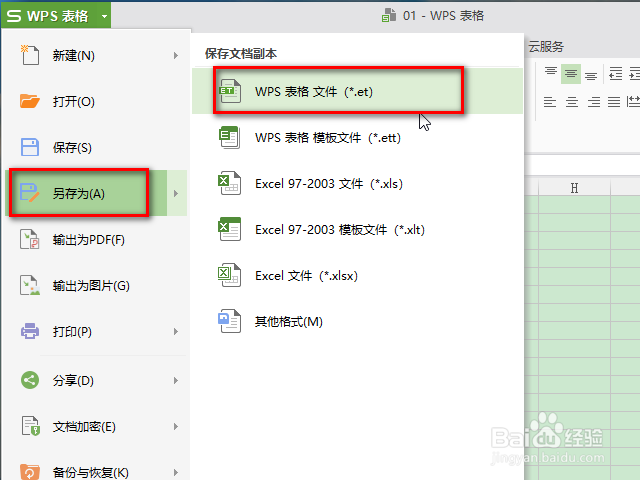Image resolution: width=640 pixels, height=480 pixels.
Task: Click the Excel xlsx file icon
Action: [x=230, y=275]
